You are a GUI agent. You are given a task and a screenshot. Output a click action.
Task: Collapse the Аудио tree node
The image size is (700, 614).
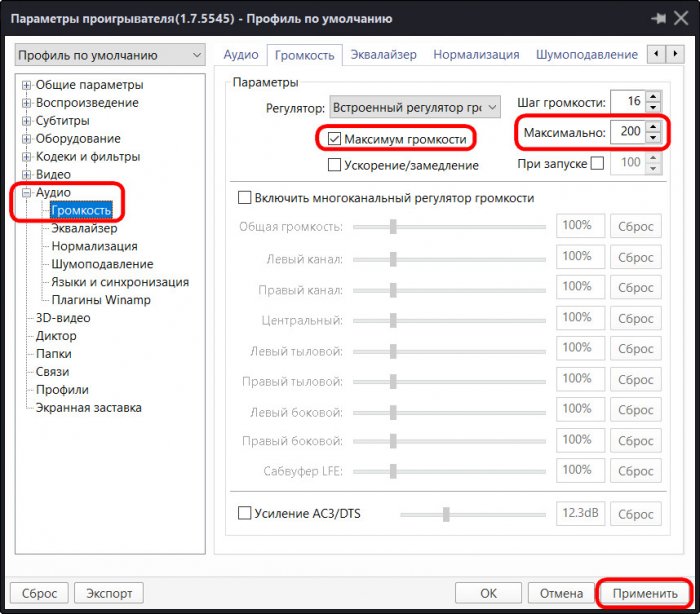[x=27, y=192]
